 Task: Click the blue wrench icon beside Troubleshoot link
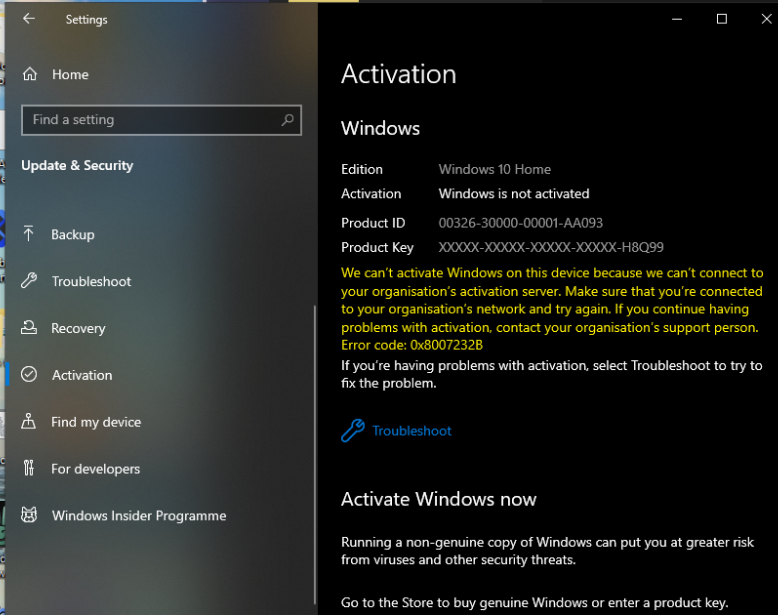[x=353, y=430]
